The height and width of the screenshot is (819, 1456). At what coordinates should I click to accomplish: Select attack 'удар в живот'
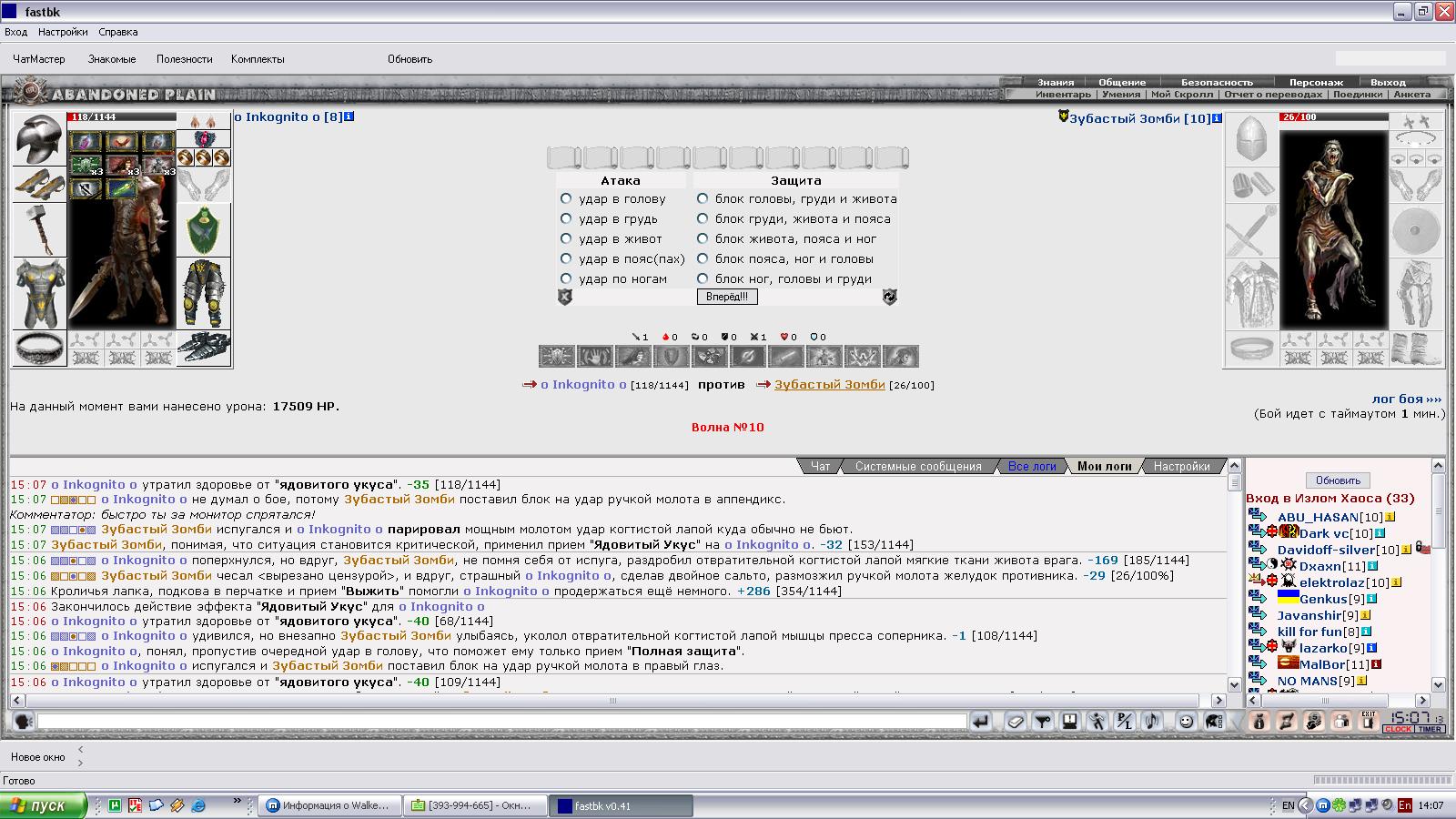click(566, 238)
